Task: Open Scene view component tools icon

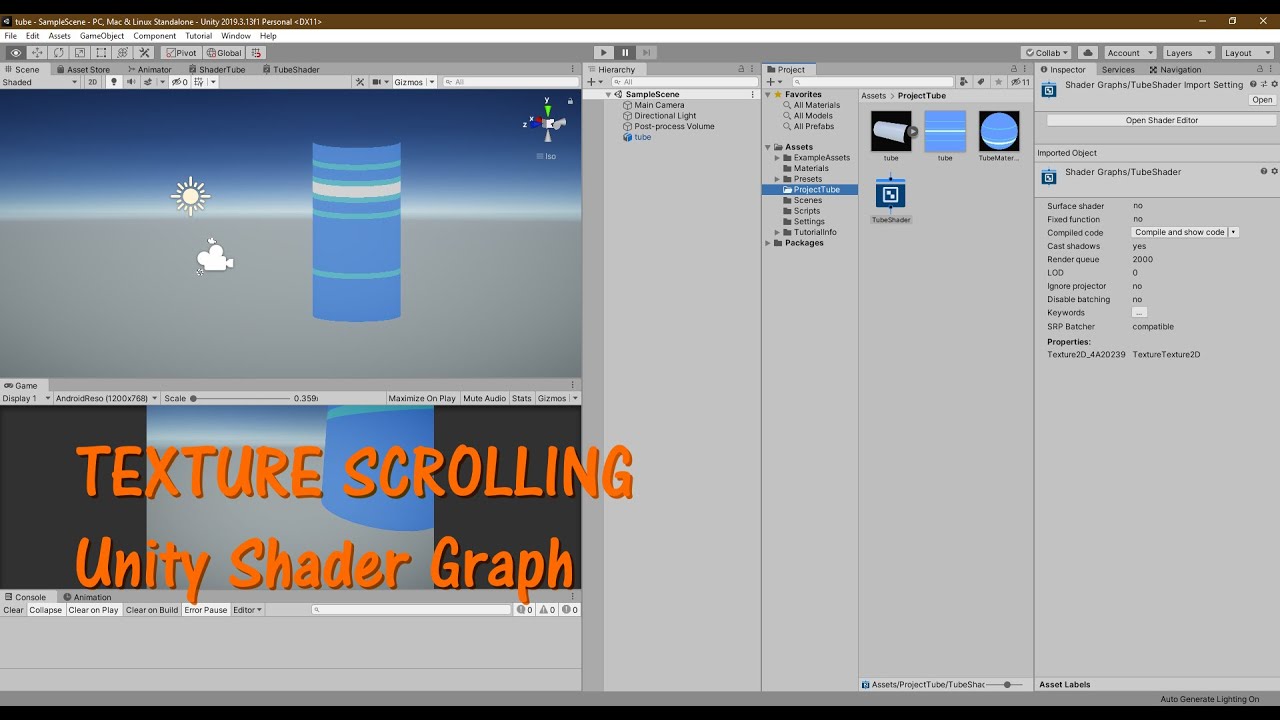Action: (359, 82)
